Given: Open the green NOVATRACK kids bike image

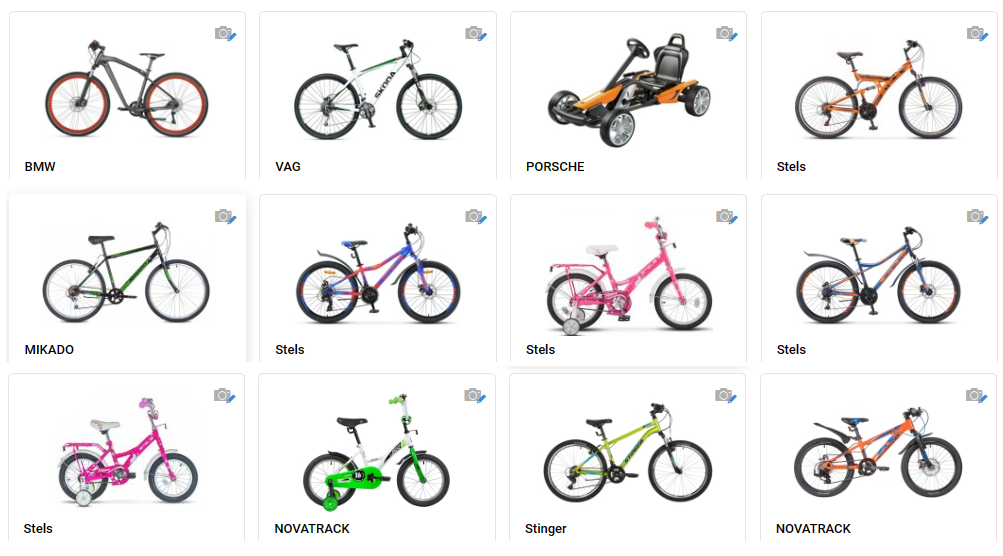Looking at the screenshot, I should point(376,452).
